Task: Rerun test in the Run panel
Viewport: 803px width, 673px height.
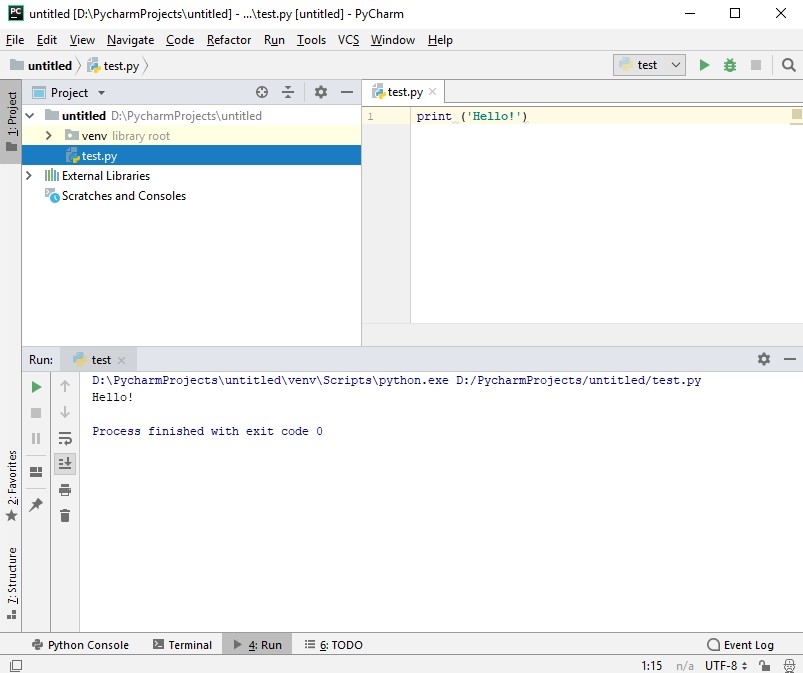Action: (x=36, y=387)
